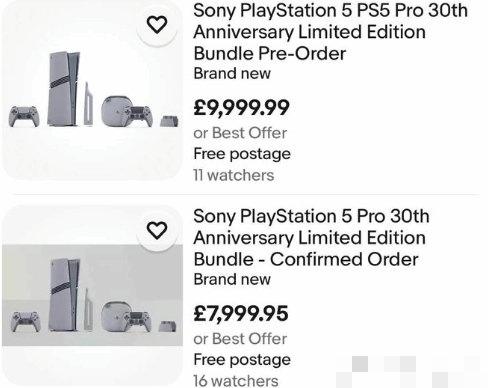Image resolution: width=488 pixels, height=388 pixels.
Task: Click '16 watchers' text
Action: pyautogui.click(x=236, y=381)
